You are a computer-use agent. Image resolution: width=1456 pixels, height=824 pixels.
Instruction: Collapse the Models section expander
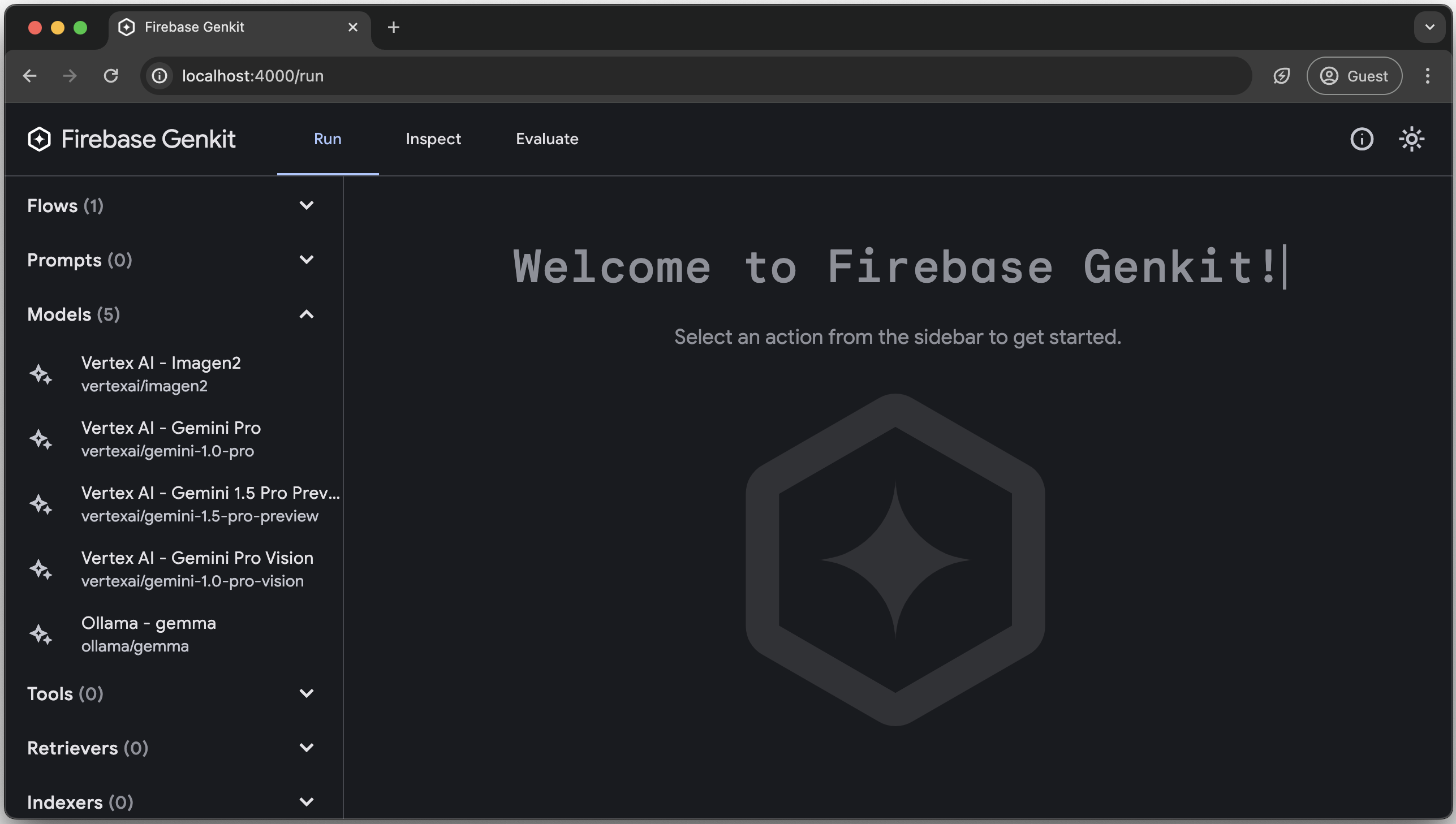[x=307, y=313]
